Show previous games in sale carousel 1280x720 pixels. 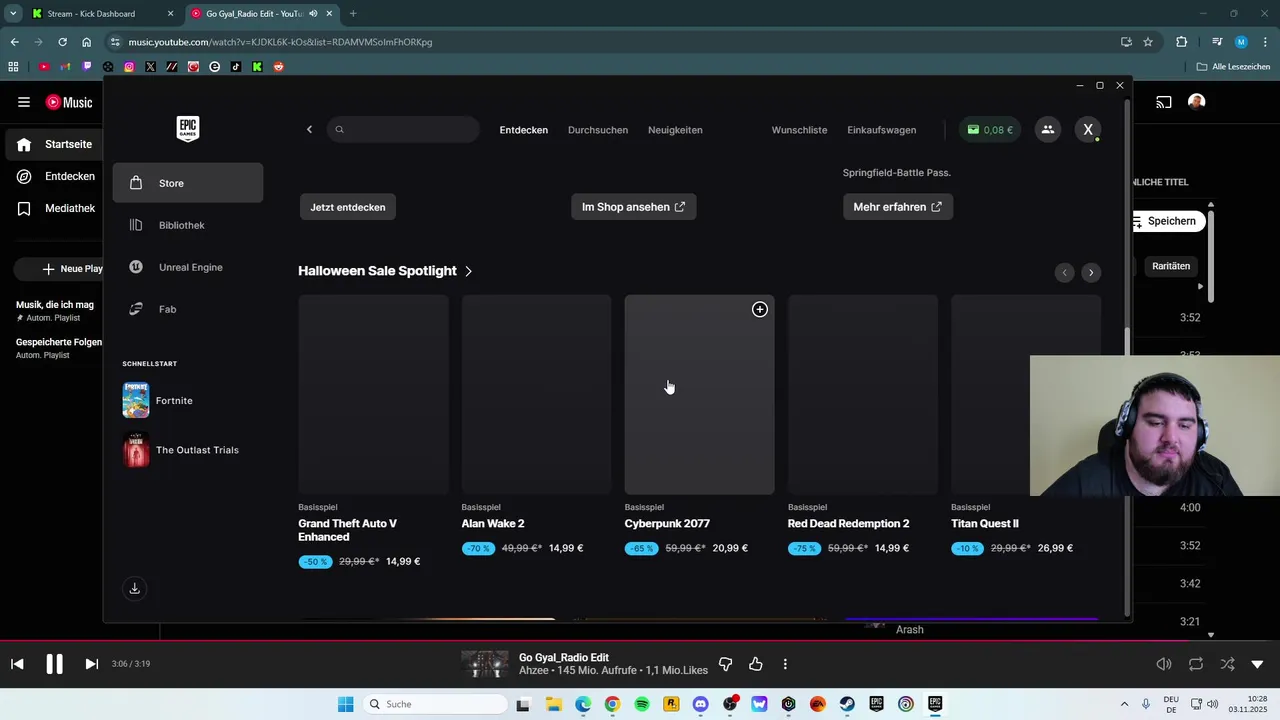1064,272
